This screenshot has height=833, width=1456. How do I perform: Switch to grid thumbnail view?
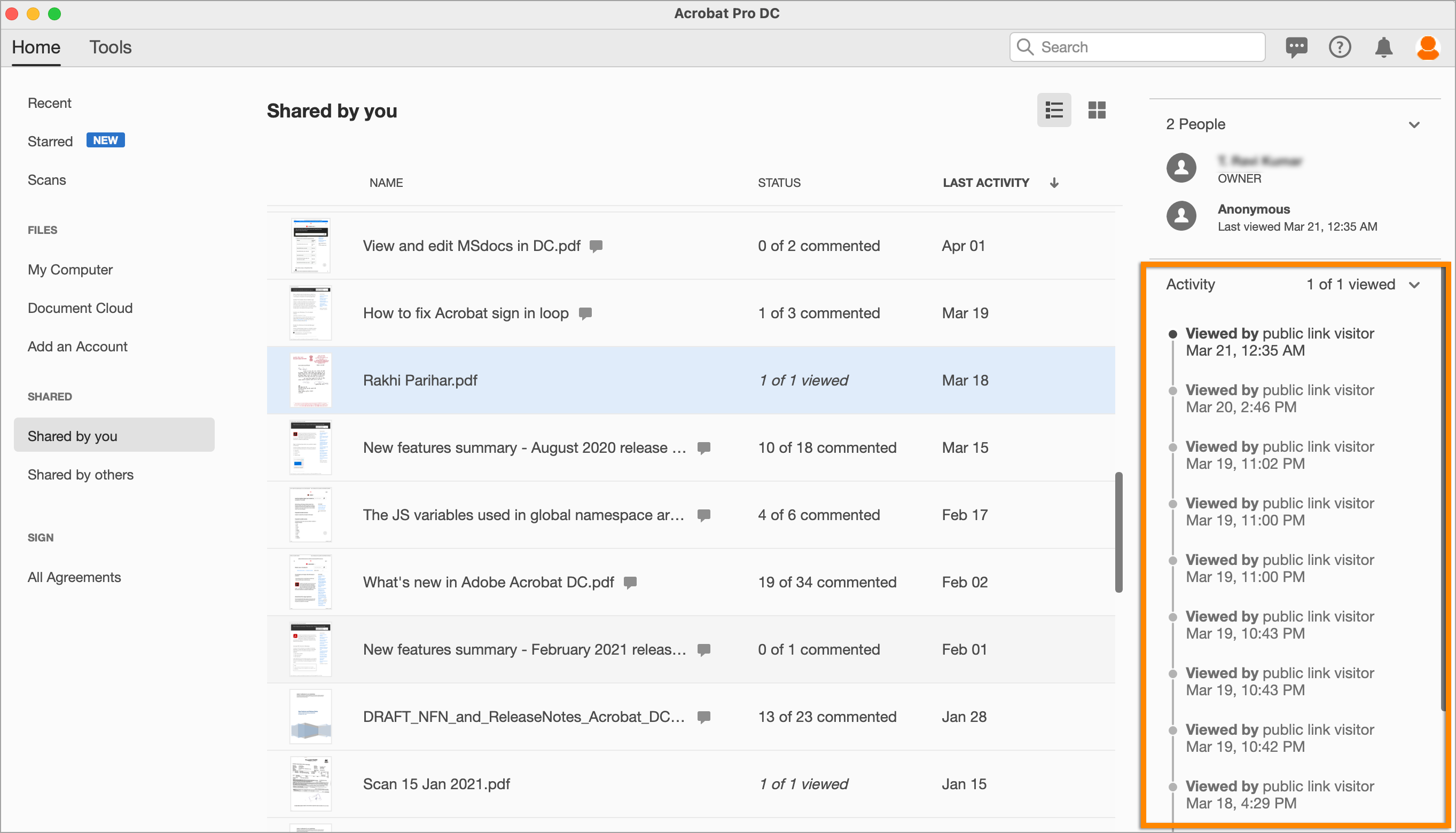point(1097,110)
